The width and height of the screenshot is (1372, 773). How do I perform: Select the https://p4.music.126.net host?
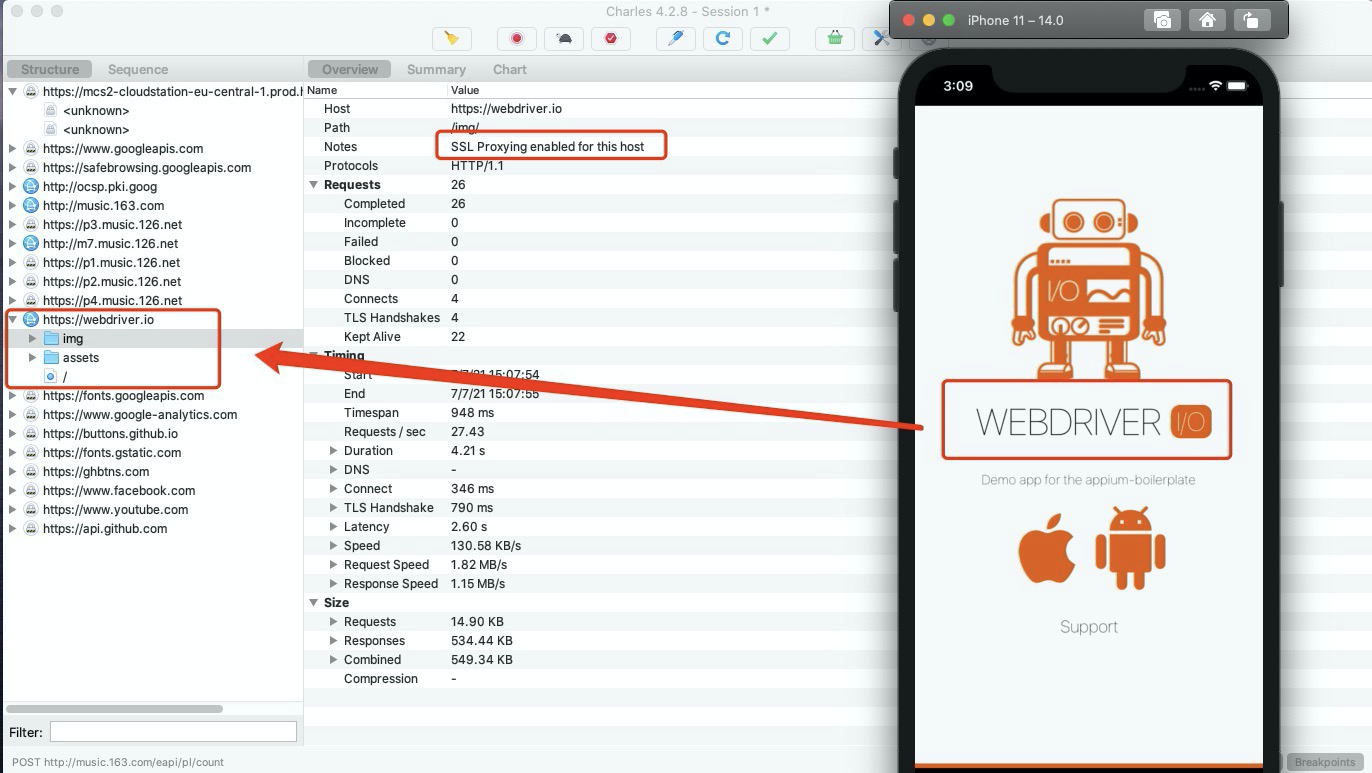coord(112,301)
